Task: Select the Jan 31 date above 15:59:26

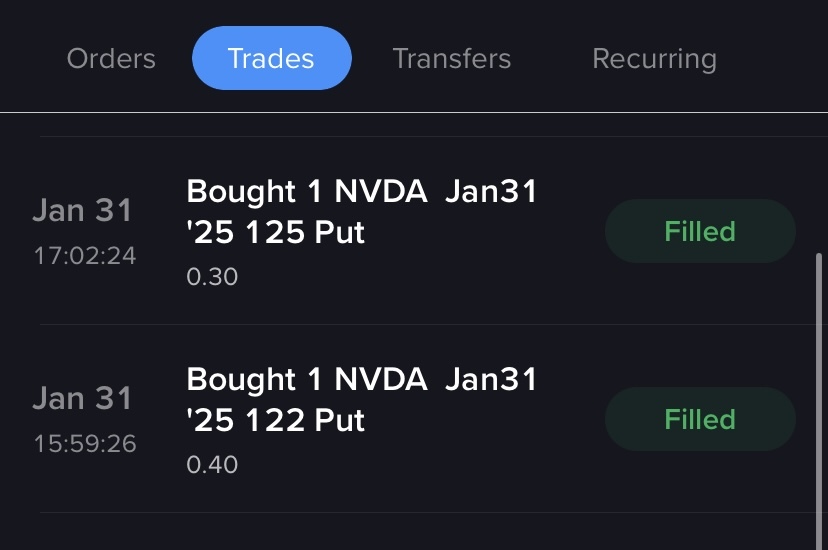Action: 82,399
